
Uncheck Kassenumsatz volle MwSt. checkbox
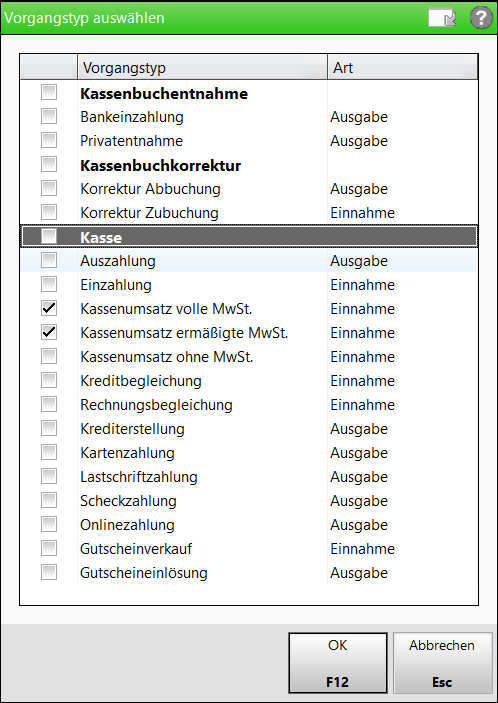pyautogui.click(x=49, y=308)
